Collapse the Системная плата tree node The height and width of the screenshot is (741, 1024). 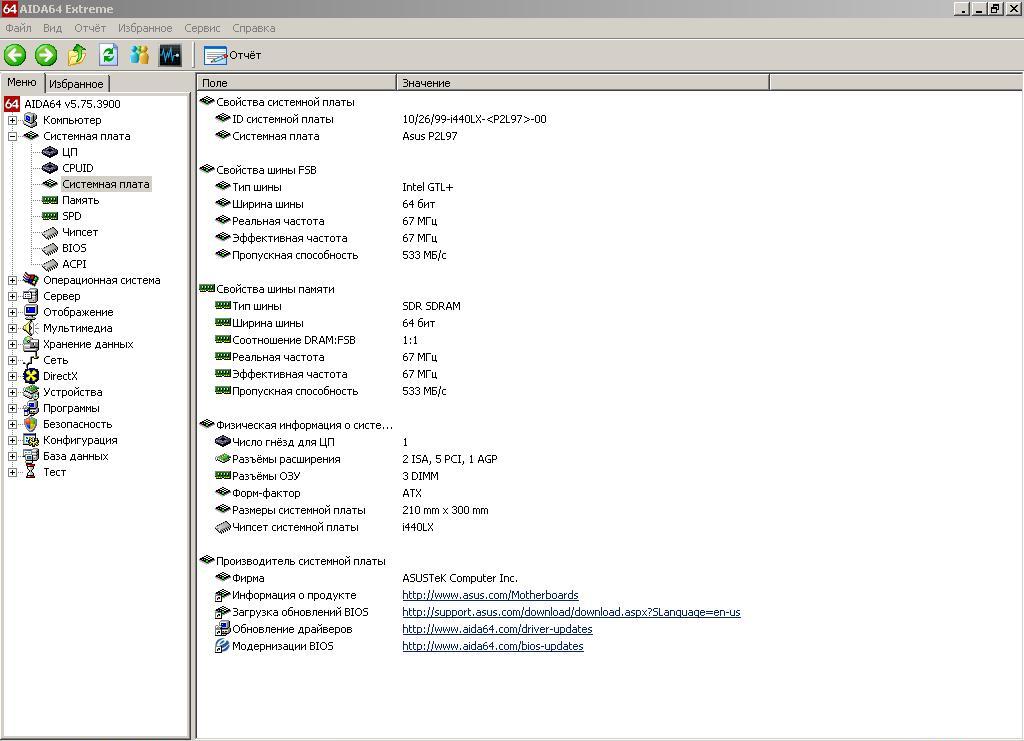12,136
